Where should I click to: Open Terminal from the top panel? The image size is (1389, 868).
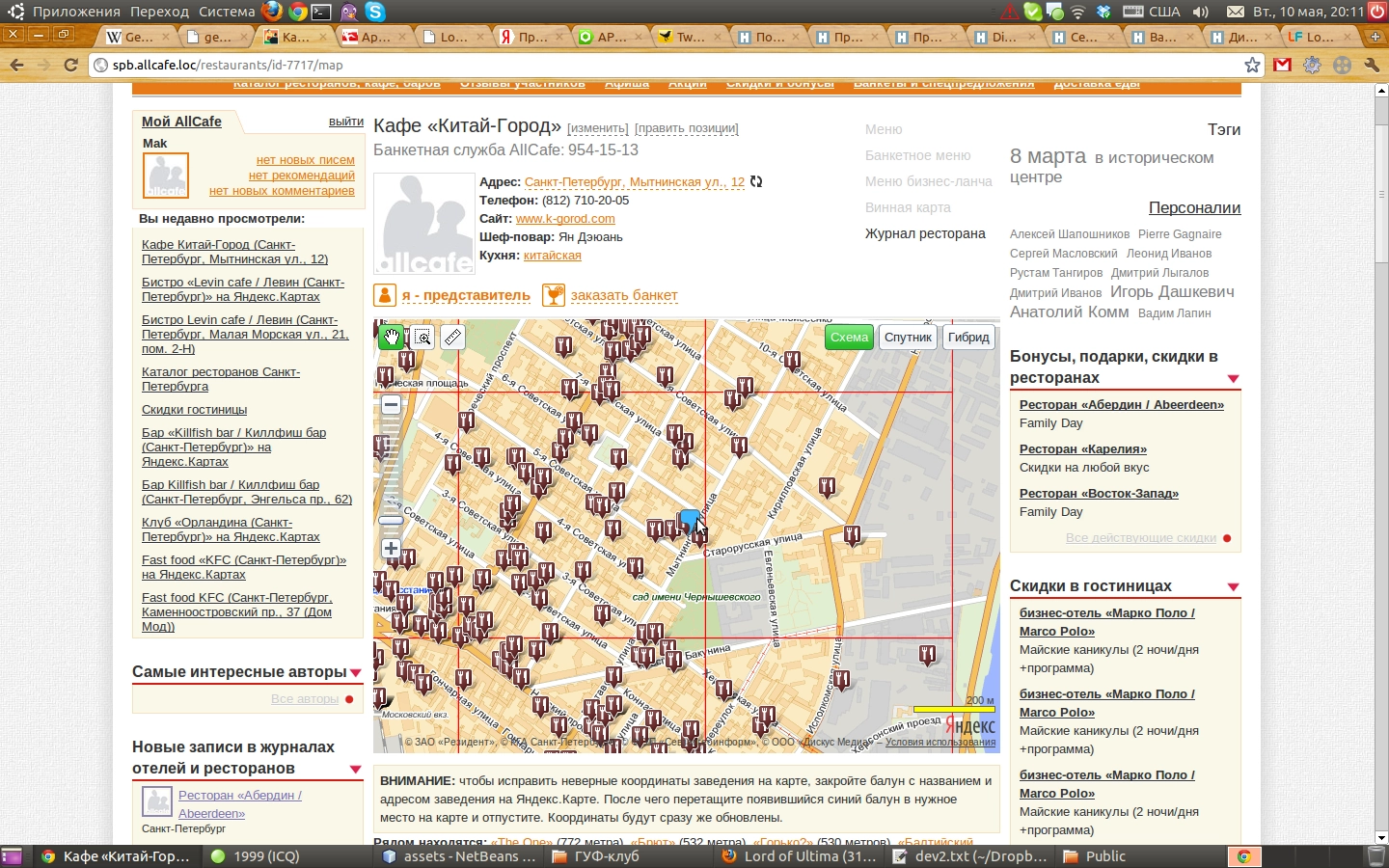pos(322,12)
